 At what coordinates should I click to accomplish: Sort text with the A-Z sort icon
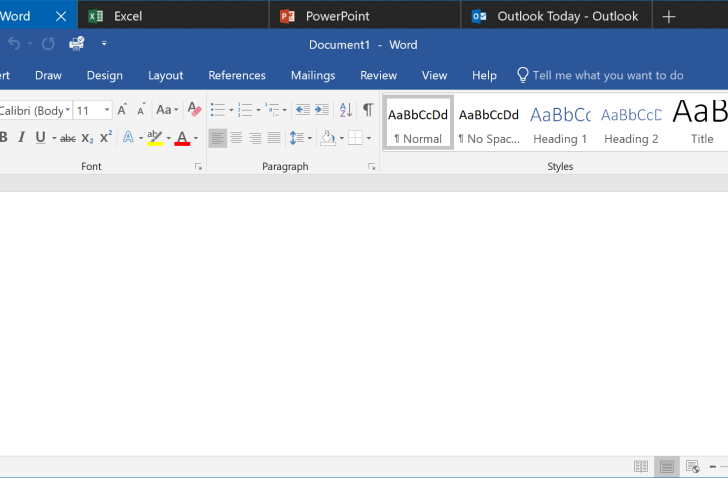(346, 110)
